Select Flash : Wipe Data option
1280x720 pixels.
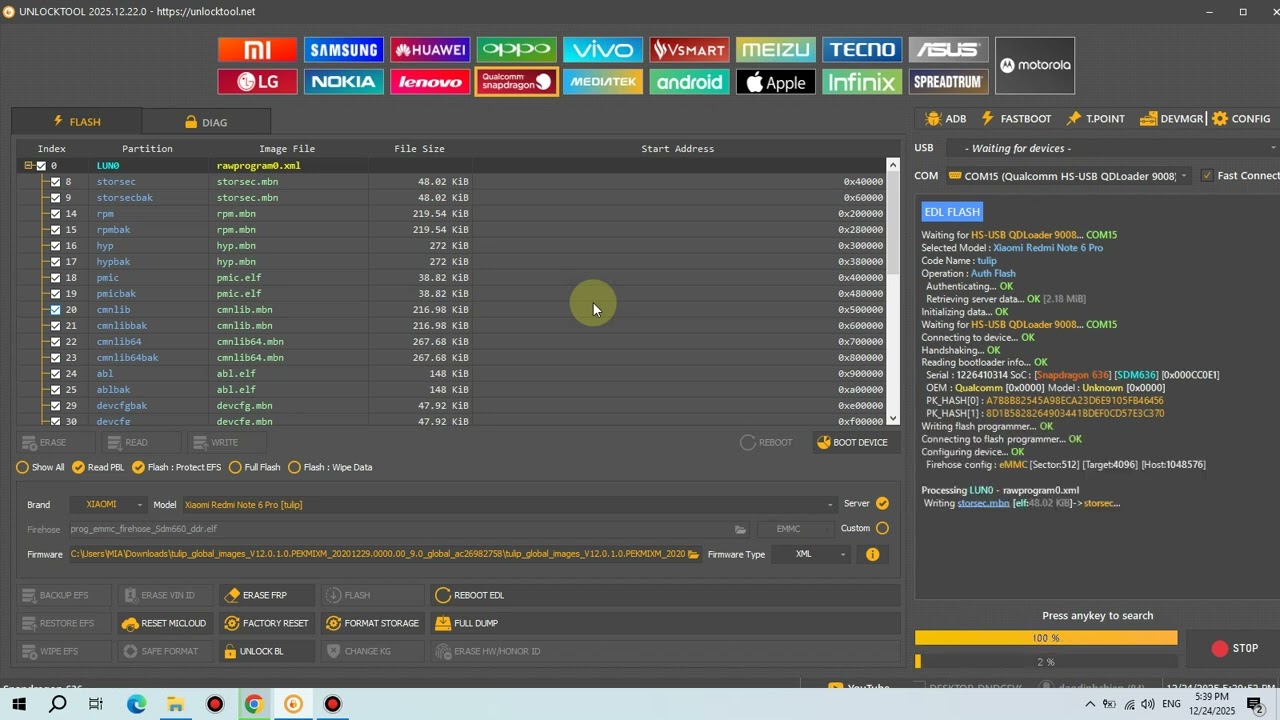(294, 467)
